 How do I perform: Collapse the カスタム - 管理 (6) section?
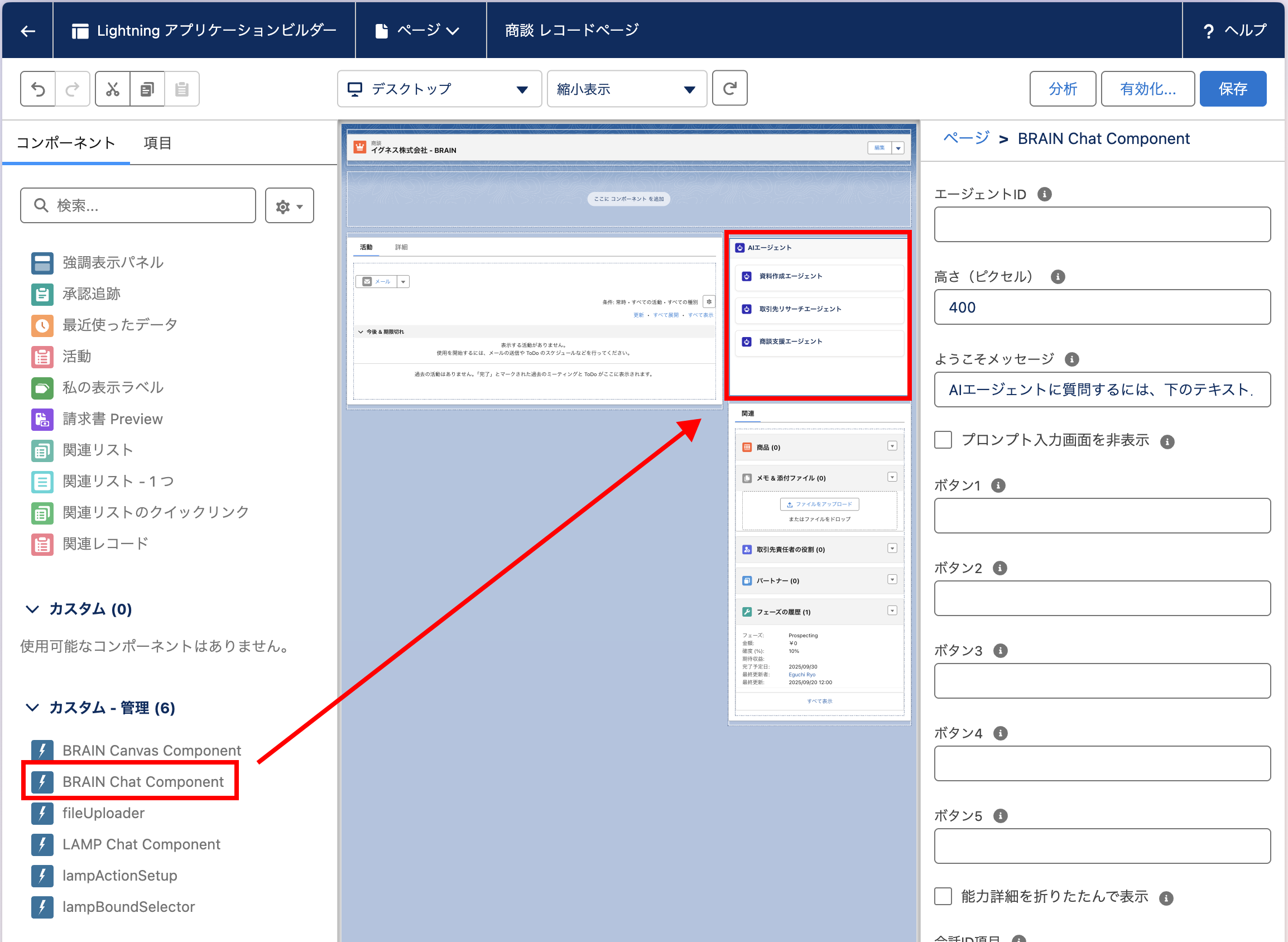(x=32, y=708)
